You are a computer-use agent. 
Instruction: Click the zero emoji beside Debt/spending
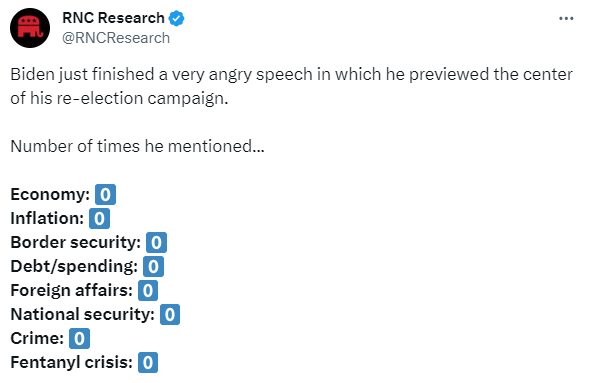[153, 267]
